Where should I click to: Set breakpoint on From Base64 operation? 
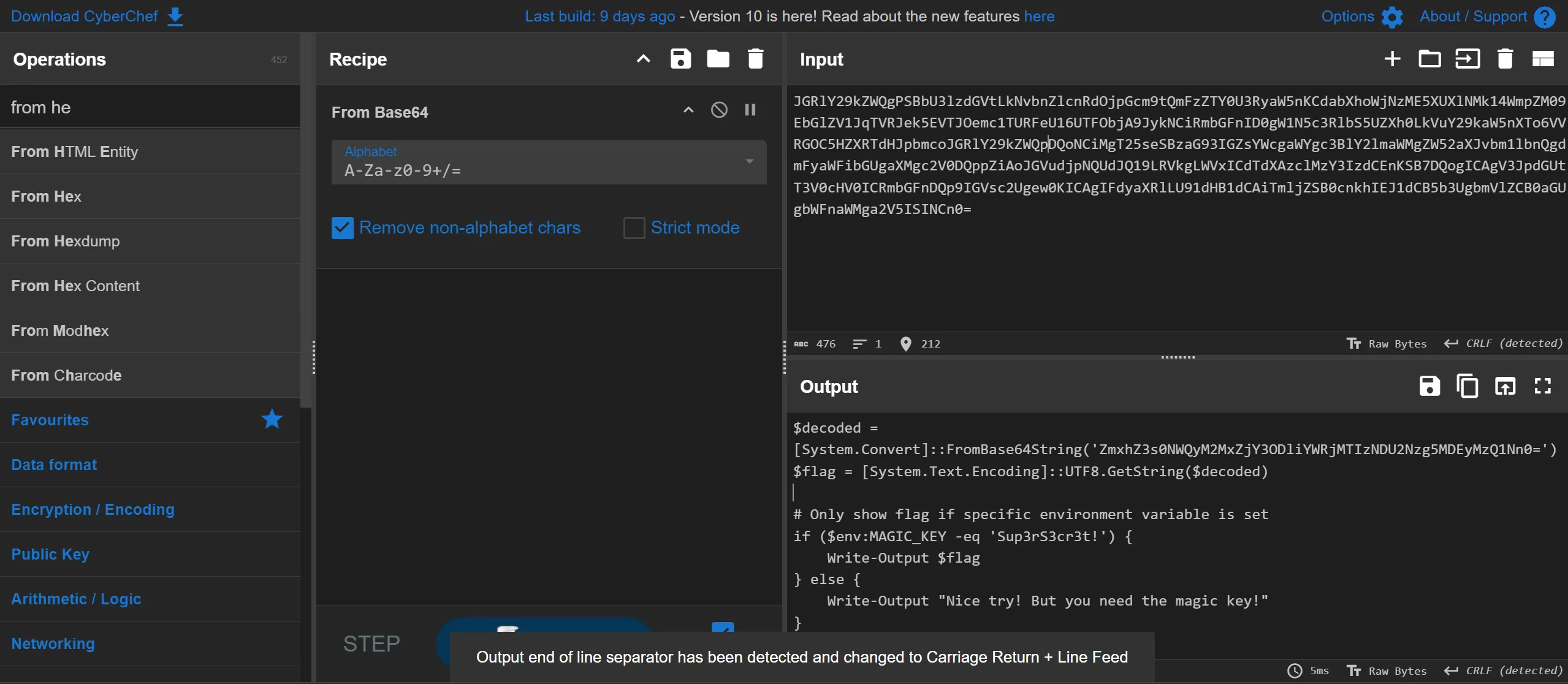tap(750, 110)
